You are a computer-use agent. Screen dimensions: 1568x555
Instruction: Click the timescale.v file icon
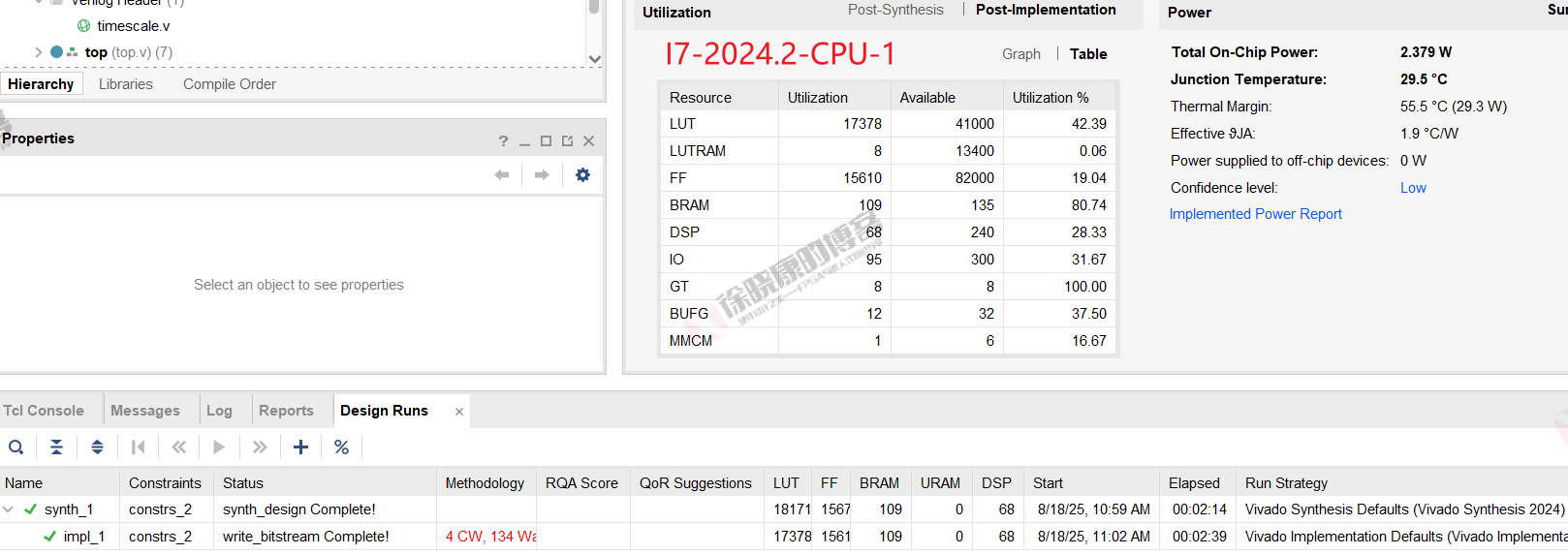click(84, 26)
